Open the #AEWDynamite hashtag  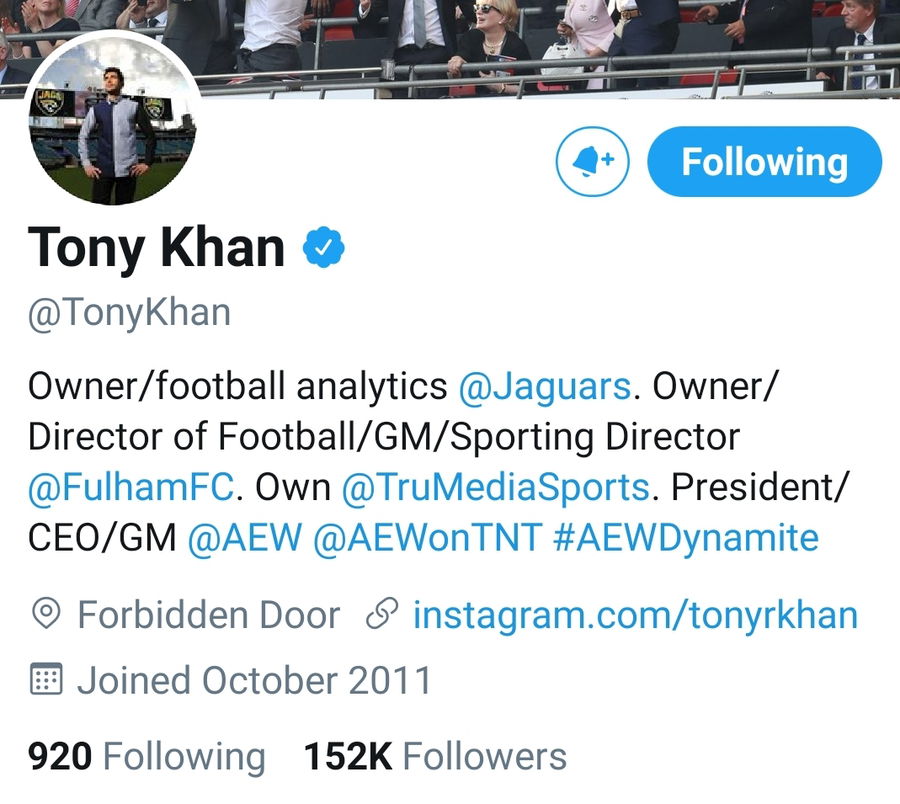[x=685, y=538]
